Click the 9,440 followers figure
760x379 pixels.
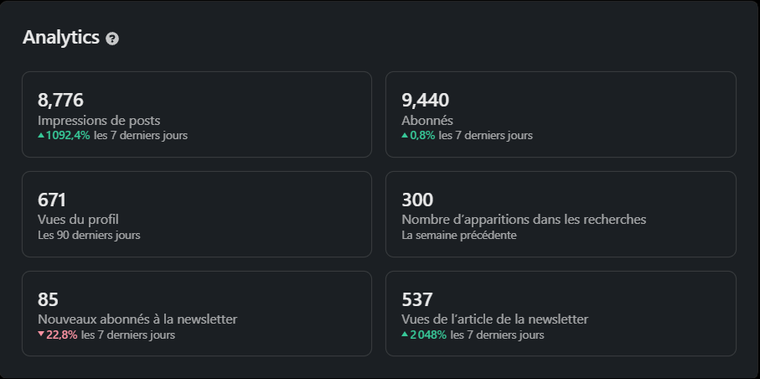click(425, 100)
